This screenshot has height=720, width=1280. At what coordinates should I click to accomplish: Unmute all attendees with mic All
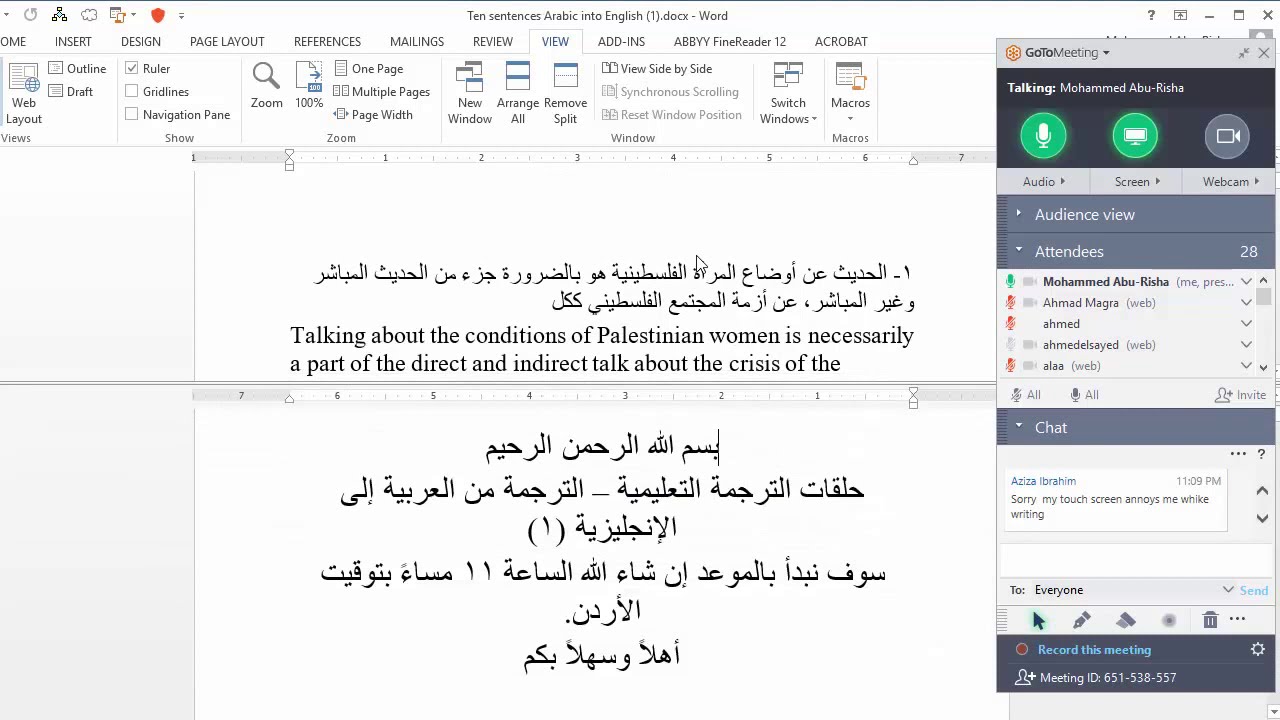1084,395
